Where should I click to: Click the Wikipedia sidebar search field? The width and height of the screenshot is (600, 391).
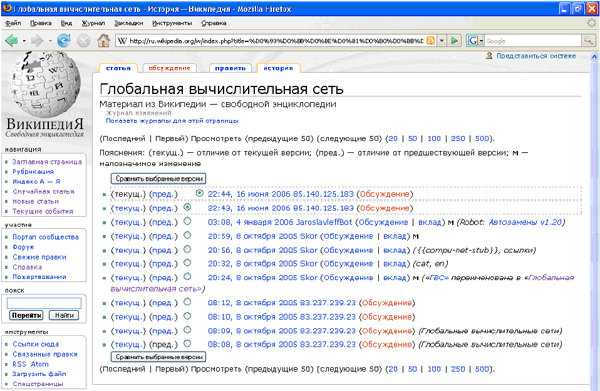pos(44,303)
